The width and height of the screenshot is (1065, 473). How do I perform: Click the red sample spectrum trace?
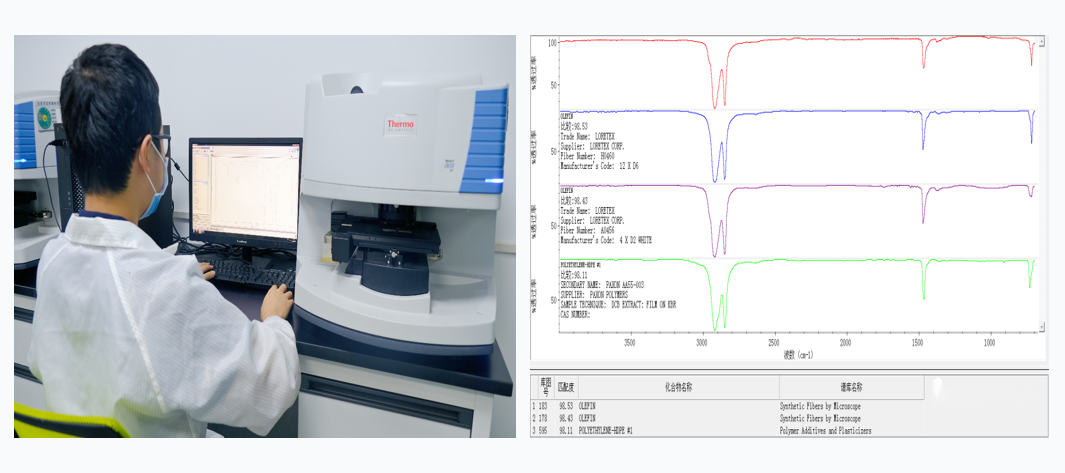point(800,43)
